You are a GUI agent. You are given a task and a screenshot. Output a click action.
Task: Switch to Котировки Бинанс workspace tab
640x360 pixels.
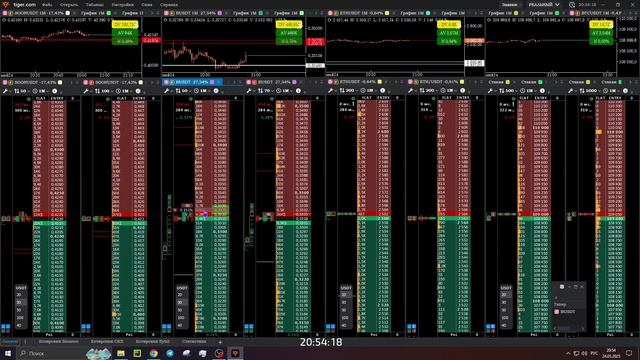(x=58, y=342)
